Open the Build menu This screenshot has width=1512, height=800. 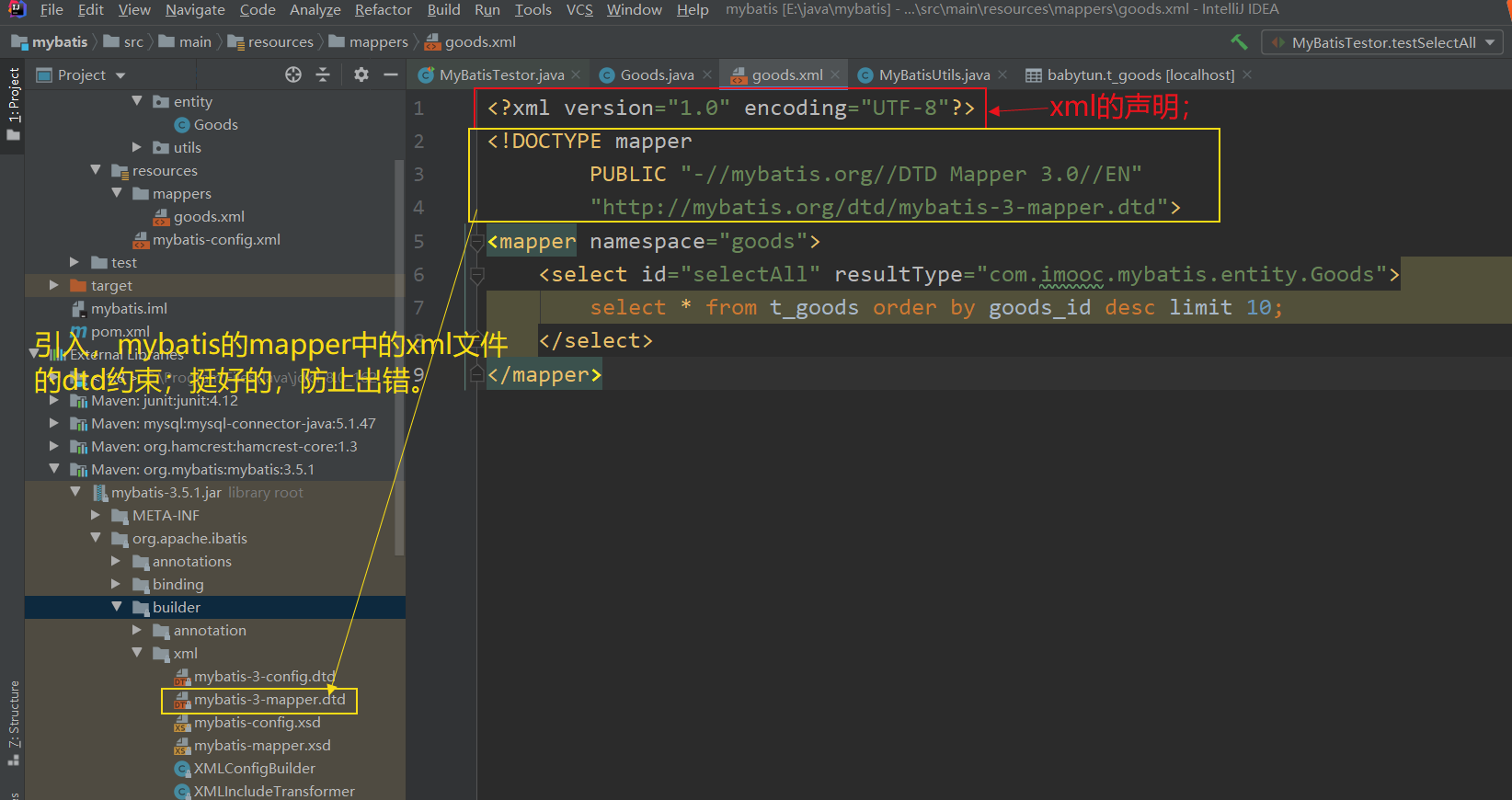pos(443,9)
